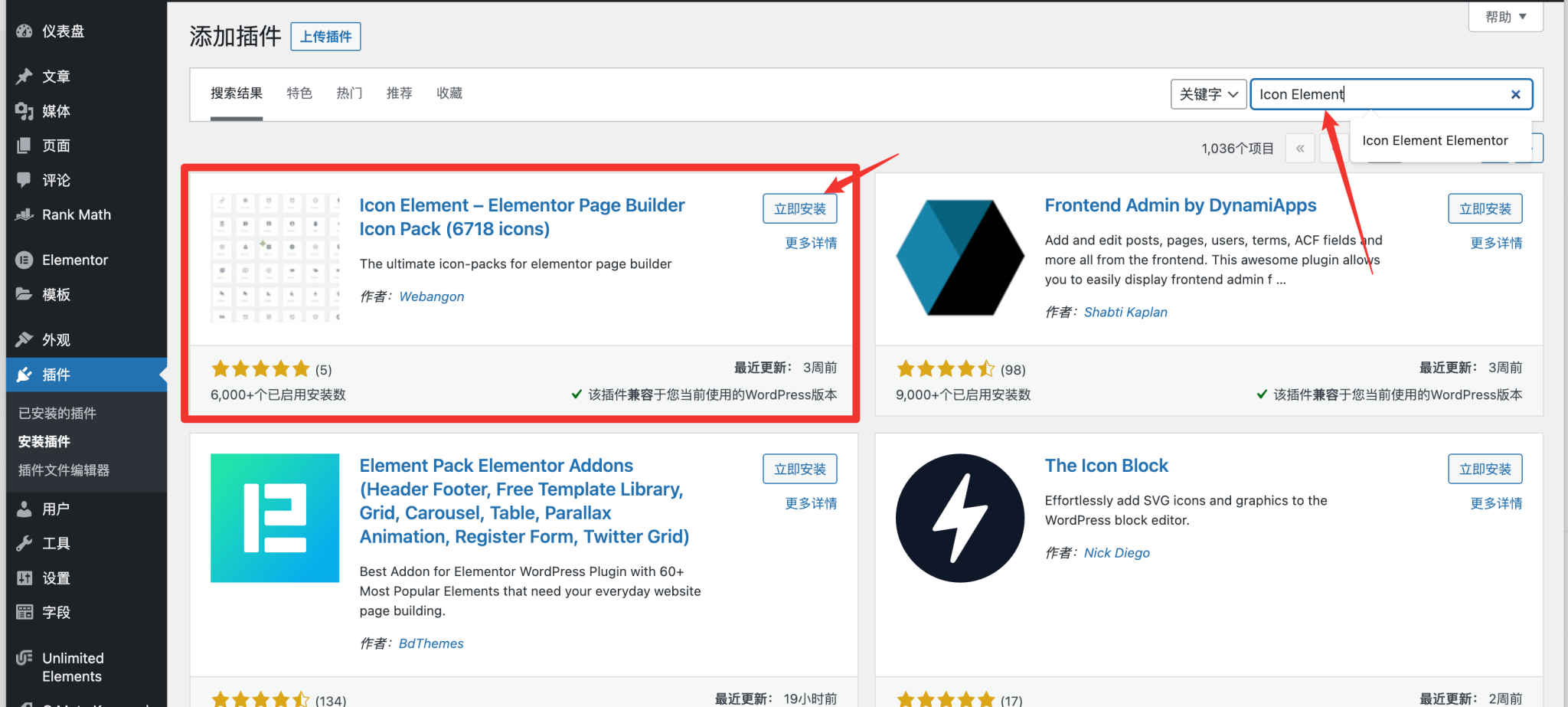Open author Nick Diego link
1568x707 pixels.
point(1117,553)
